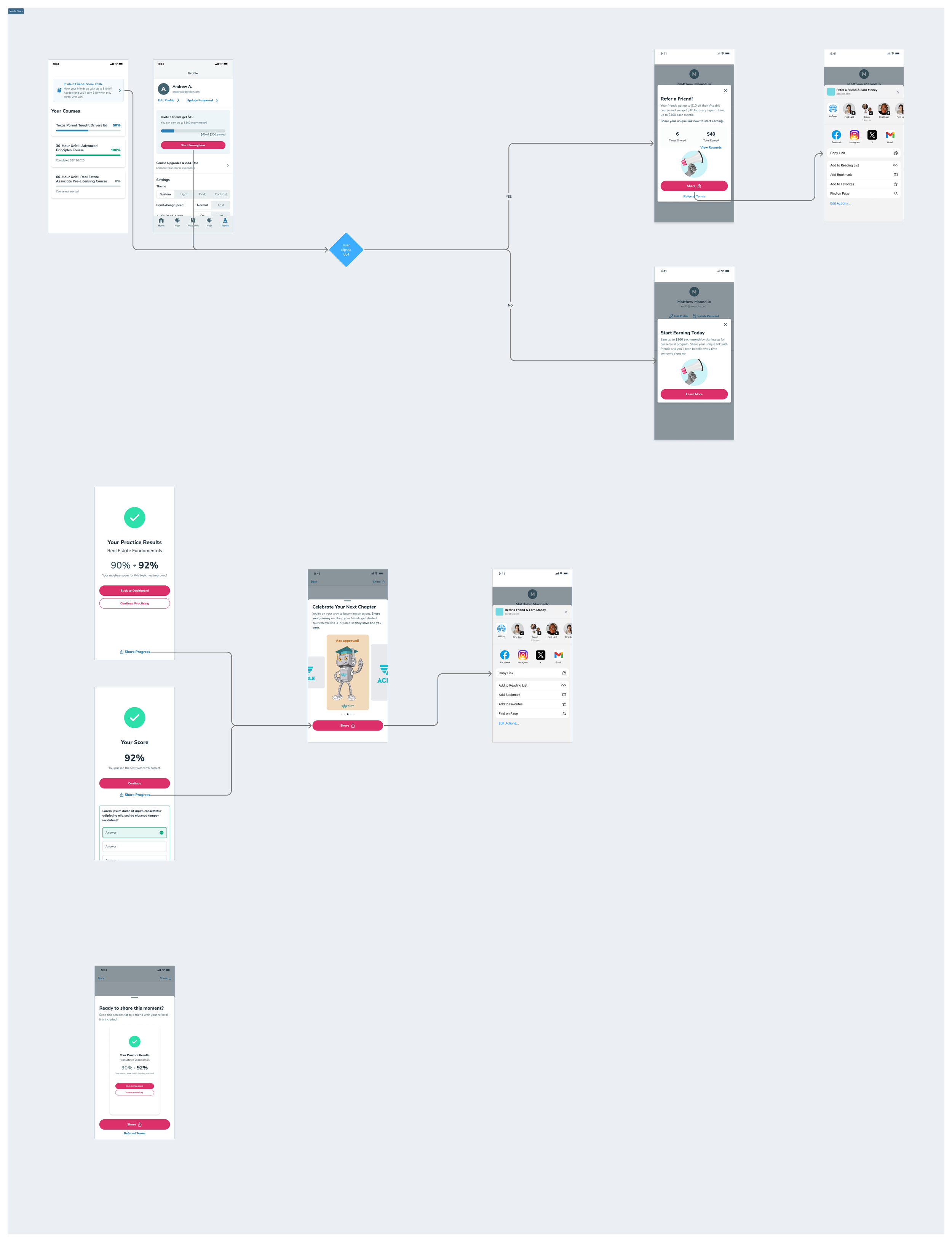The height and width of the screenshot is (1242, 952).
Task: Open the Invite a Friend banner chevron arrow
Action: [x=120, y=90]
